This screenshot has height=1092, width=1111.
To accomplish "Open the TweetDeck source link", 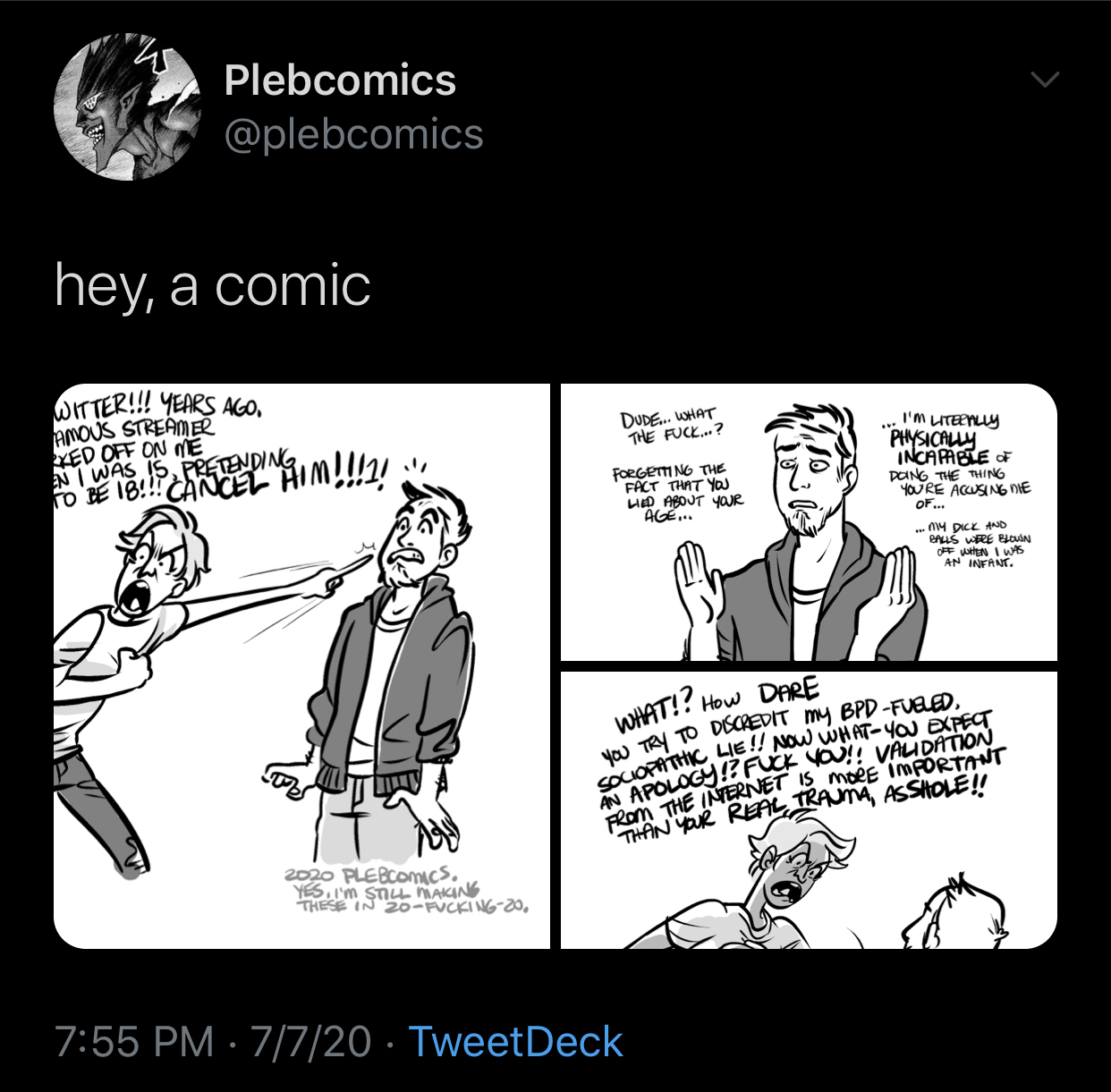I will (x=515, y=1042).
